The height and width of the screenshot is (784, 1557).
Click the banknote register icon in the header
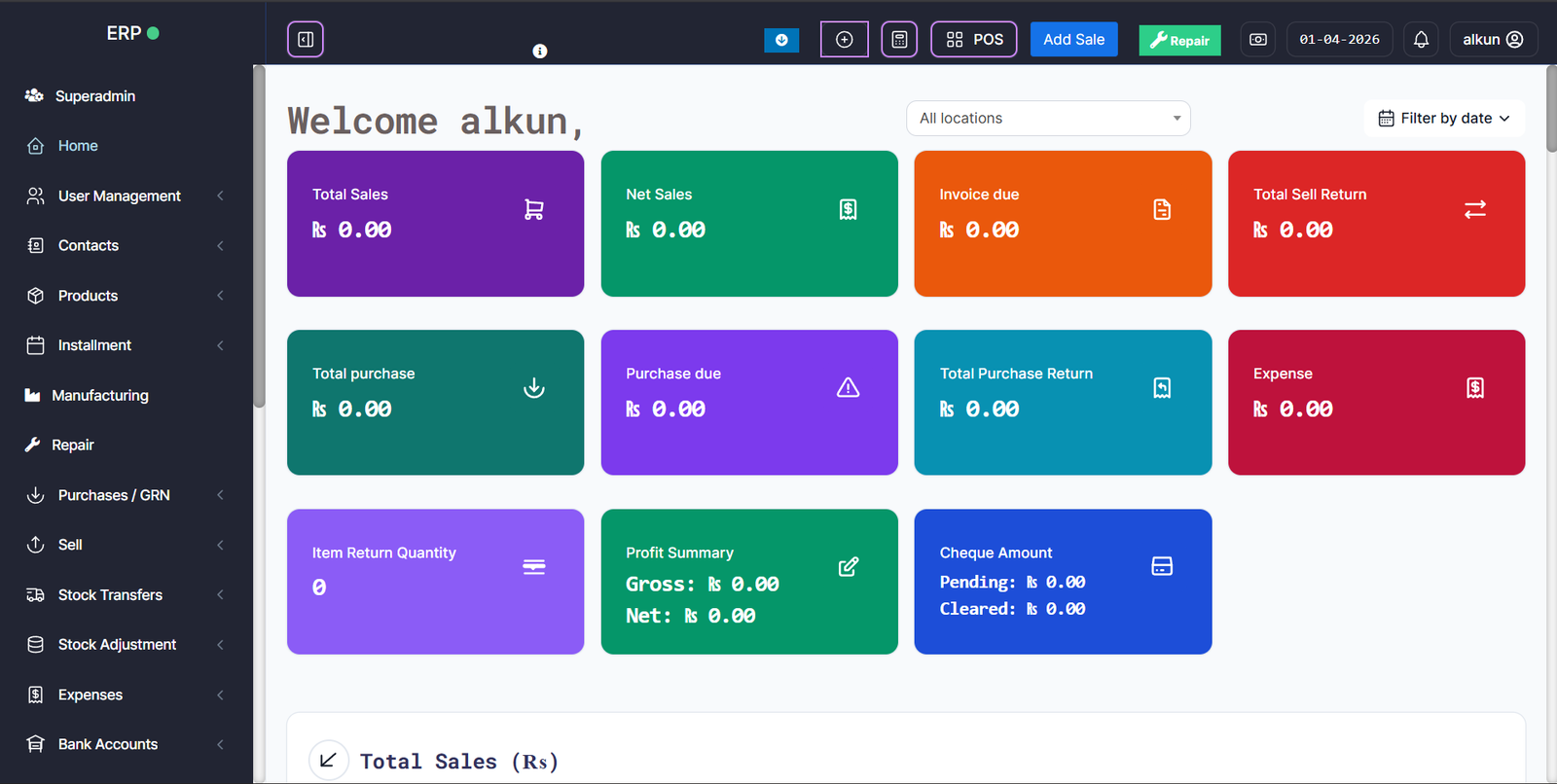coord(1258,40)
